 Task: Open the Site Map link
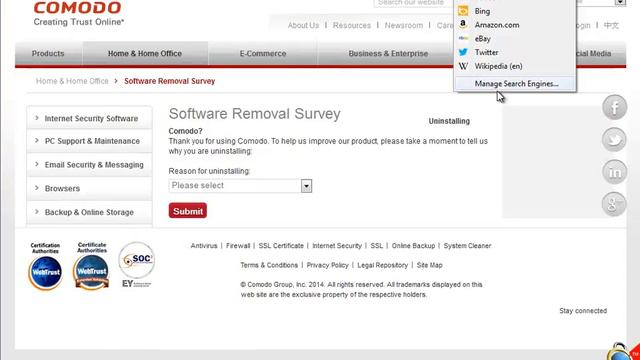(x=430, y=265)
